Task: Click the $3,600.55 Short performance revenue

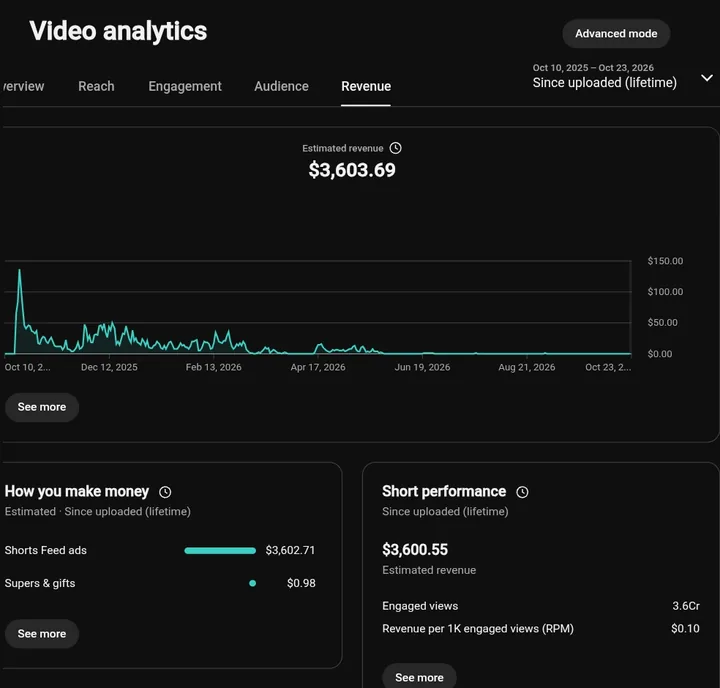Action: pos(415,550)
